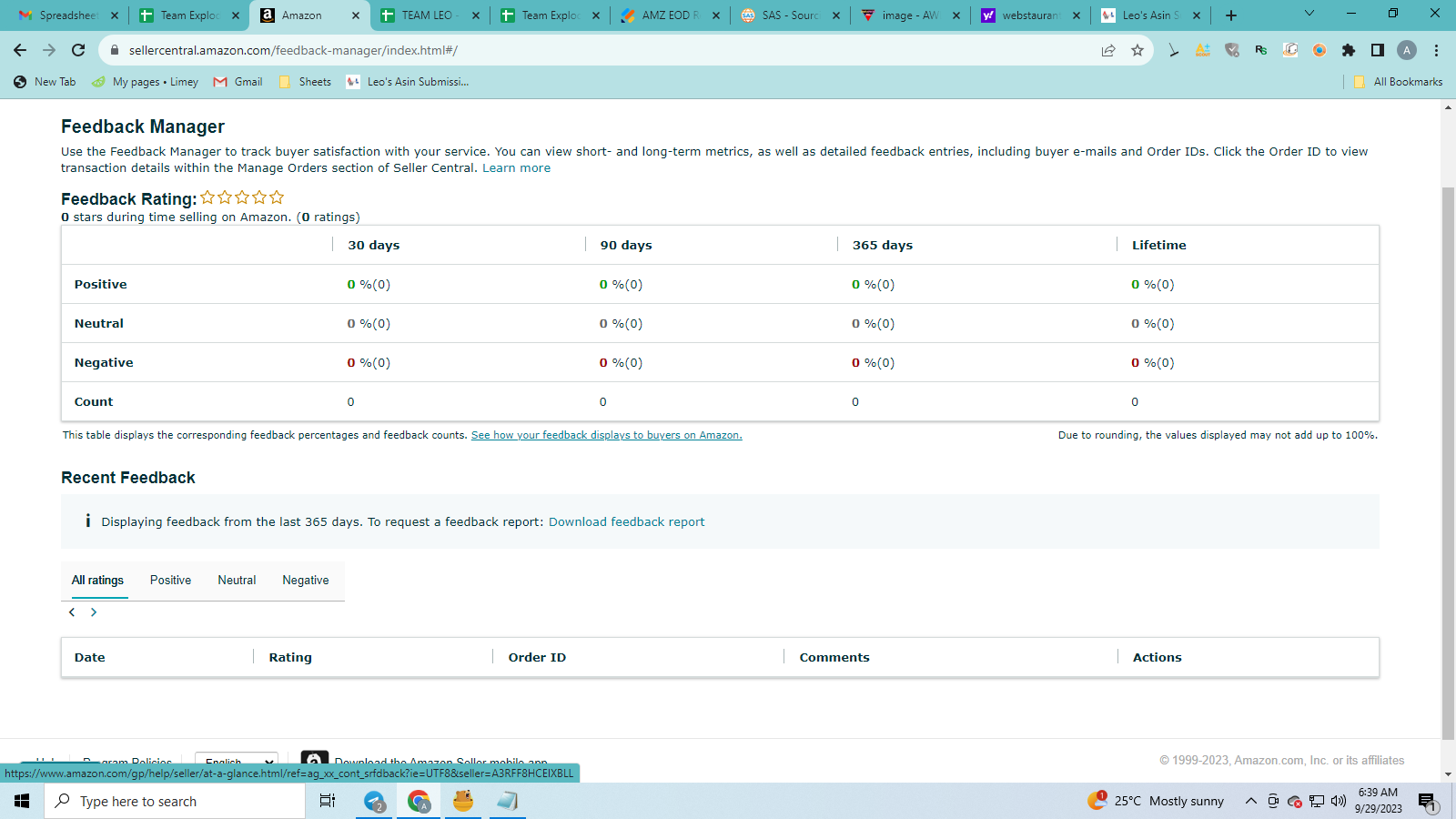Image resolution: width=1456 pixels, height=819 pixels.
Task: Open Leo's Asin Submission bookmark
Action: point(408,82)
